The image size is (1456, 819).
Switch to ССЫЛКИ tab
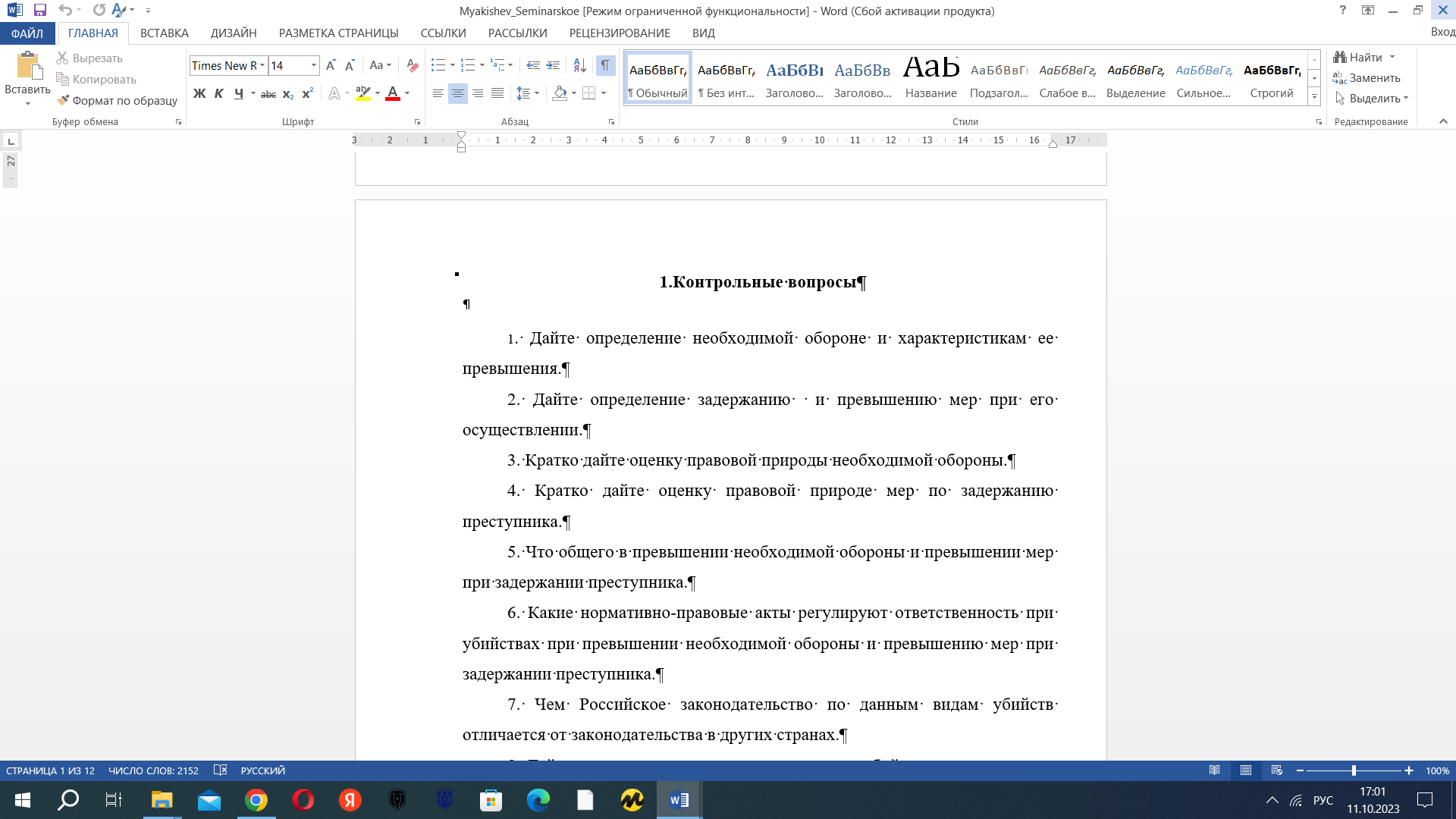pyautogui.click(x=444, y=33)
